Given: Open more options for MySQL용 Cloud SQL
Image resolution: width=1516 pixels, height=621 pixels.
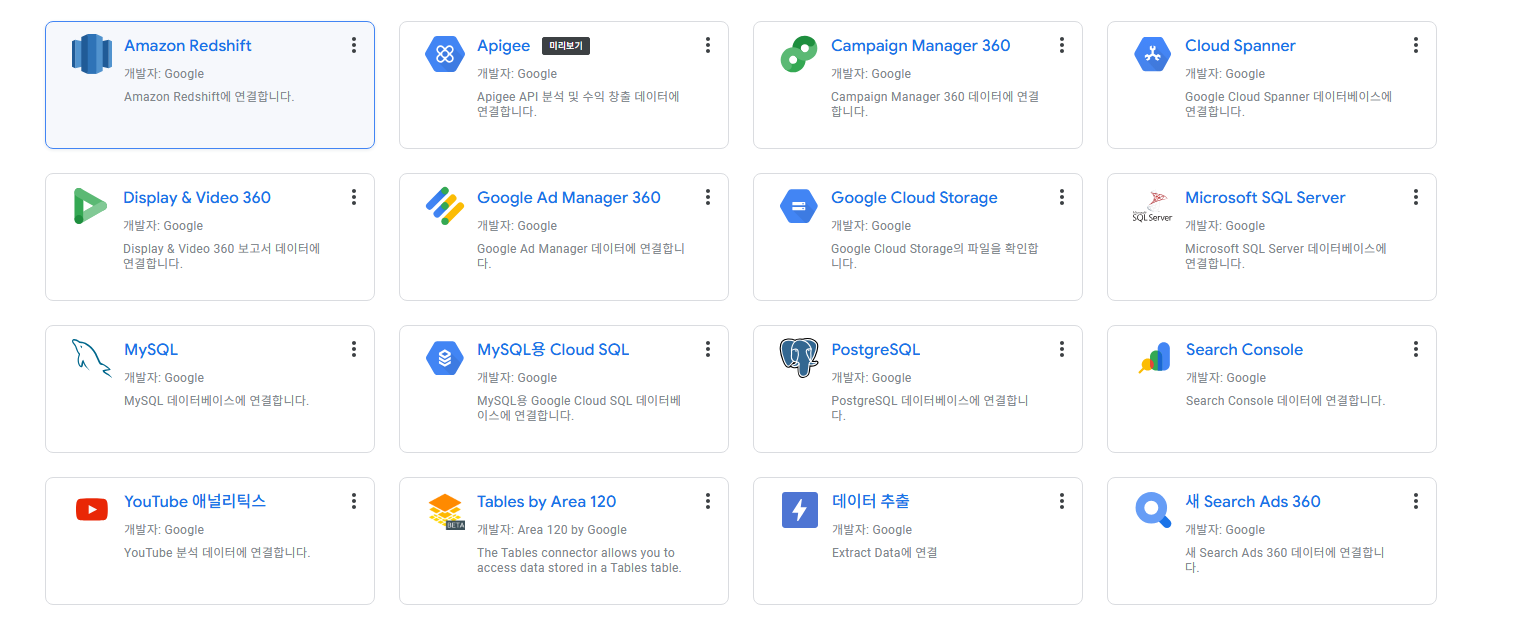Looking at the screenshot, I should pos(708,349).
